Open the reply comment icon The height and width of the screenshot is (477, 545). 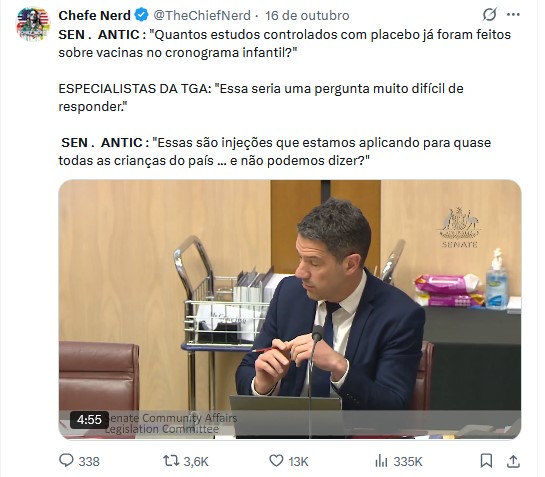(x=66, y=461)
